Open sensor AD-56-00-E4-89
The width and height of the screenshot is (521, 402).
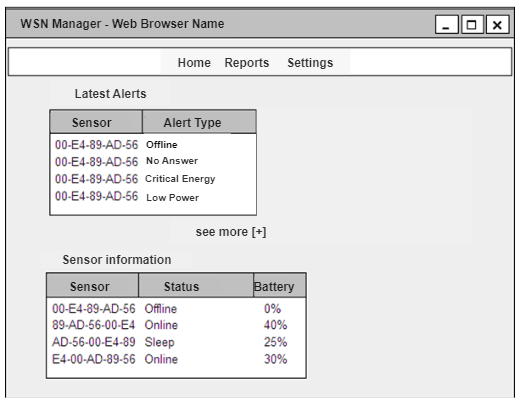tap(94, 342)
